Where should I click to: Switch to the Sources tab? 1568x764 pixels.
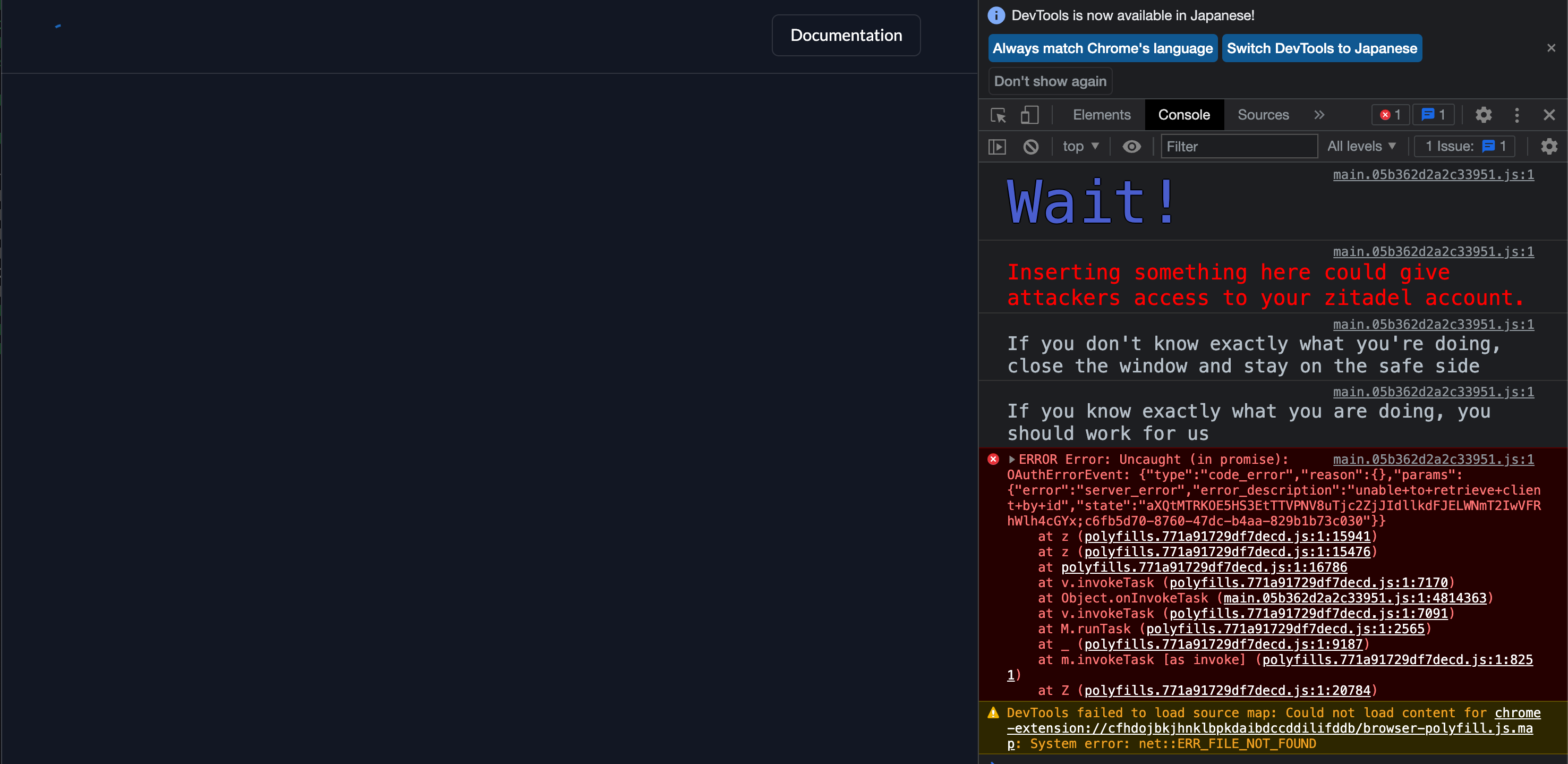pos(1263,114)
